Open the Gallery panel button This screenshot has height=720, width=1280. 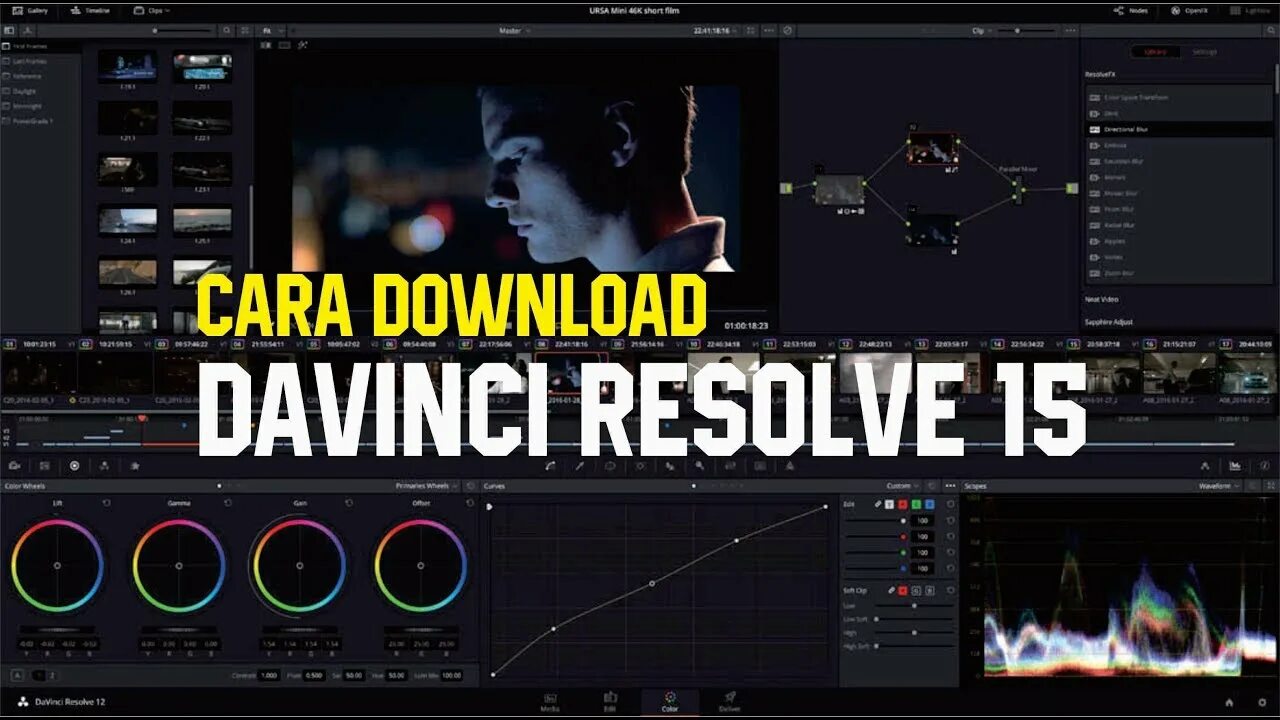pyautogui.click(x=28, y=10)
